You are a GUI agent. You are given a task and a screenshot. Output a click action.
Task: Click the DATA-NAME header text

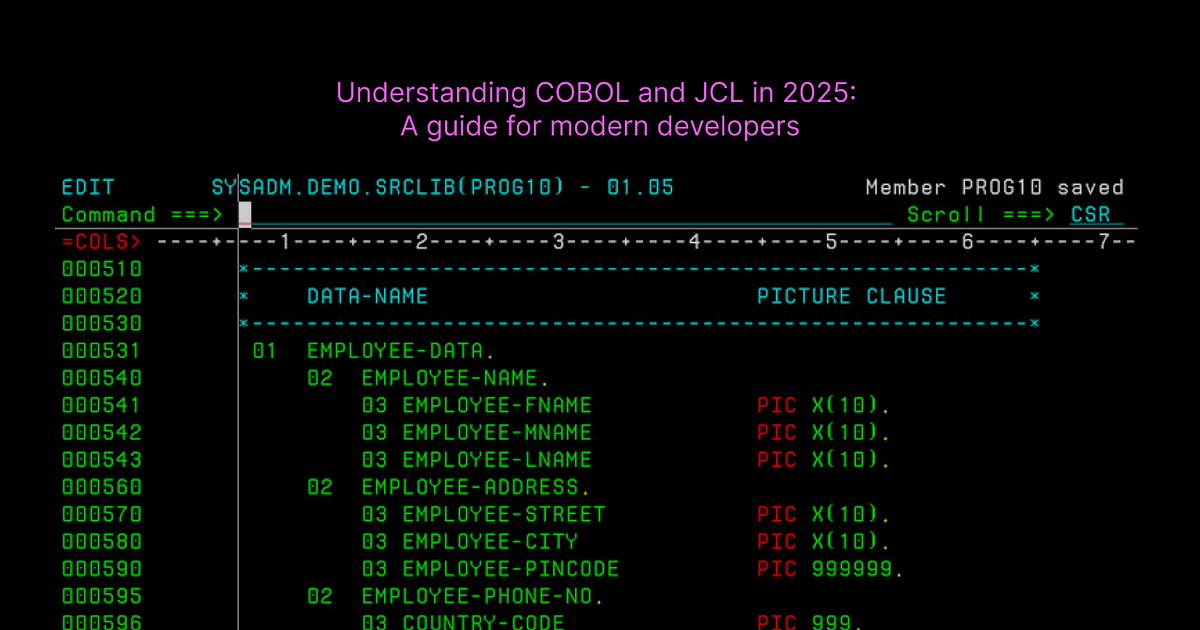[367, 296]
